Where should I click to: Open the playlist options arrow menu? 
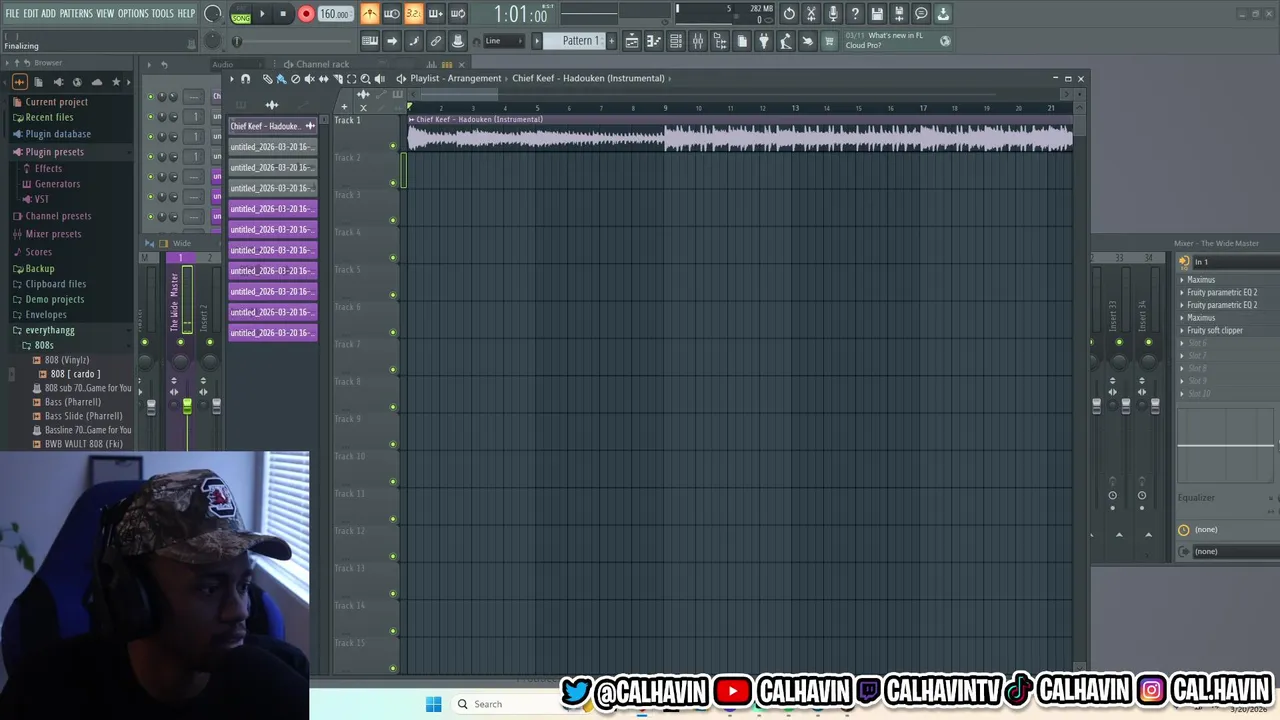click(x=232, y=79)
